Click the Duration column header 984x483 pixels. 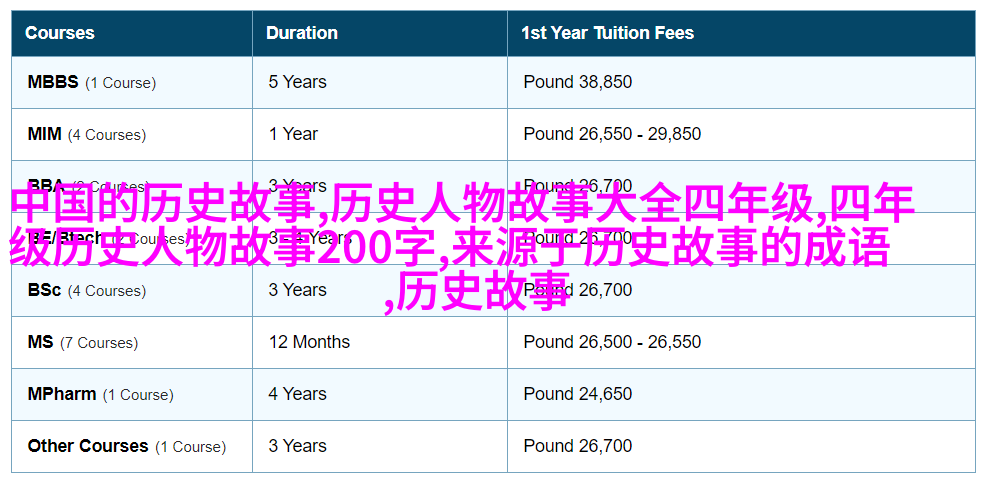pyautogui.click(x=302, y=33)
